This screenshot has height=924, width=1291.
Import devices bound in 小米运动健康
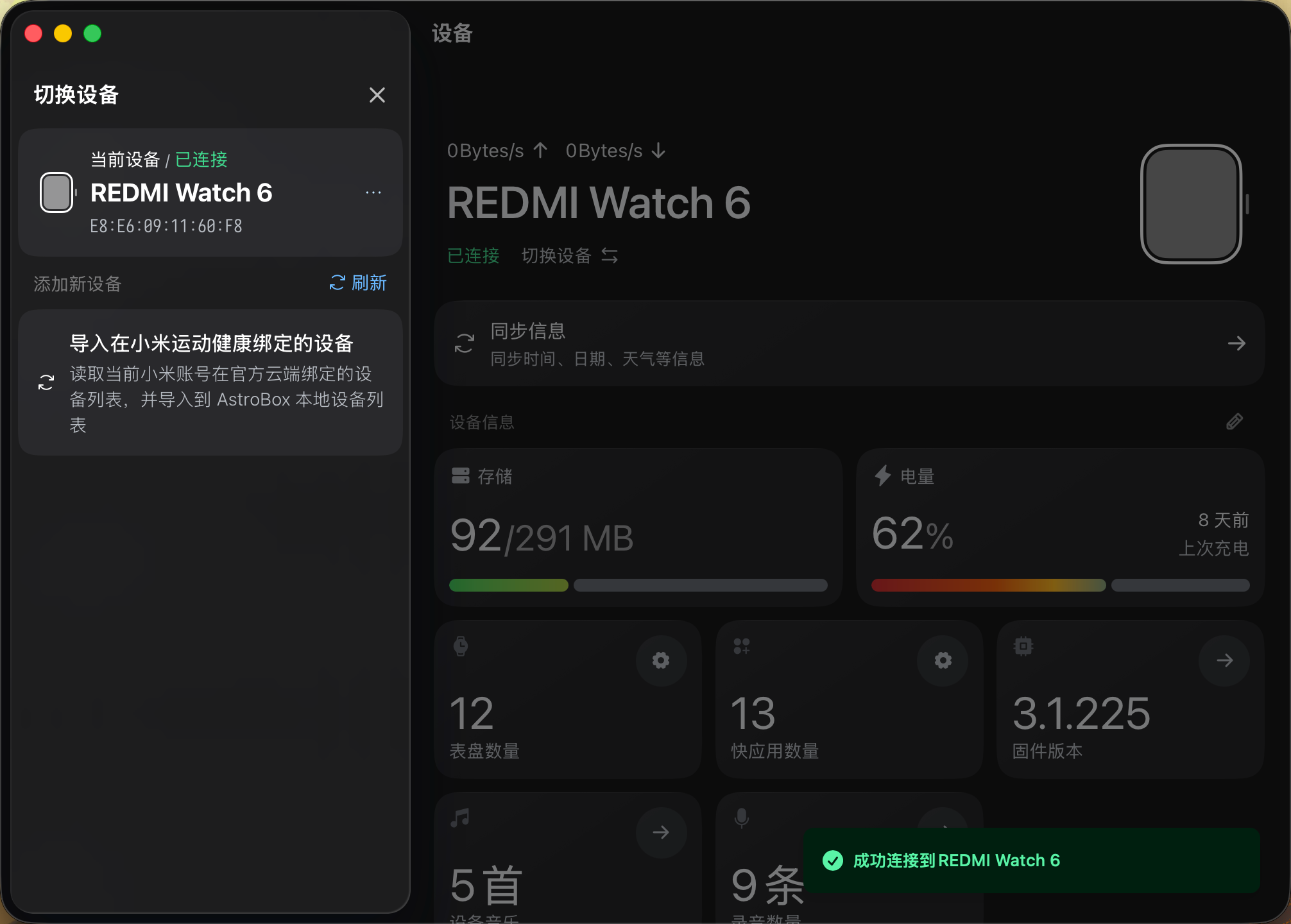(210, 383)
